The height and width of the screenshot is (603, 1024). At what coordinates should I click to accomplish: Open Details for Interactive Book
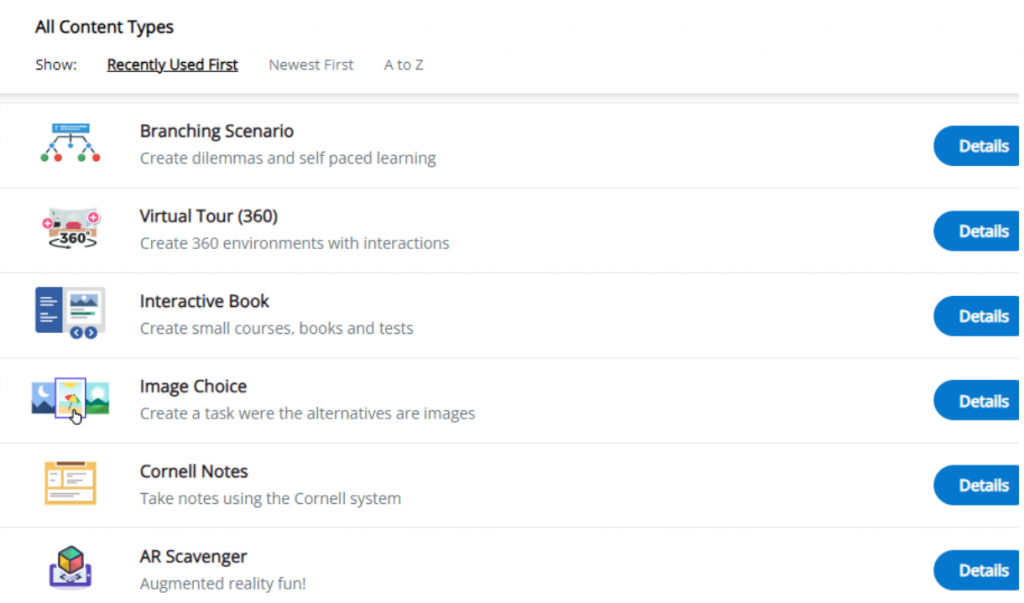click(x=977, y=316)
